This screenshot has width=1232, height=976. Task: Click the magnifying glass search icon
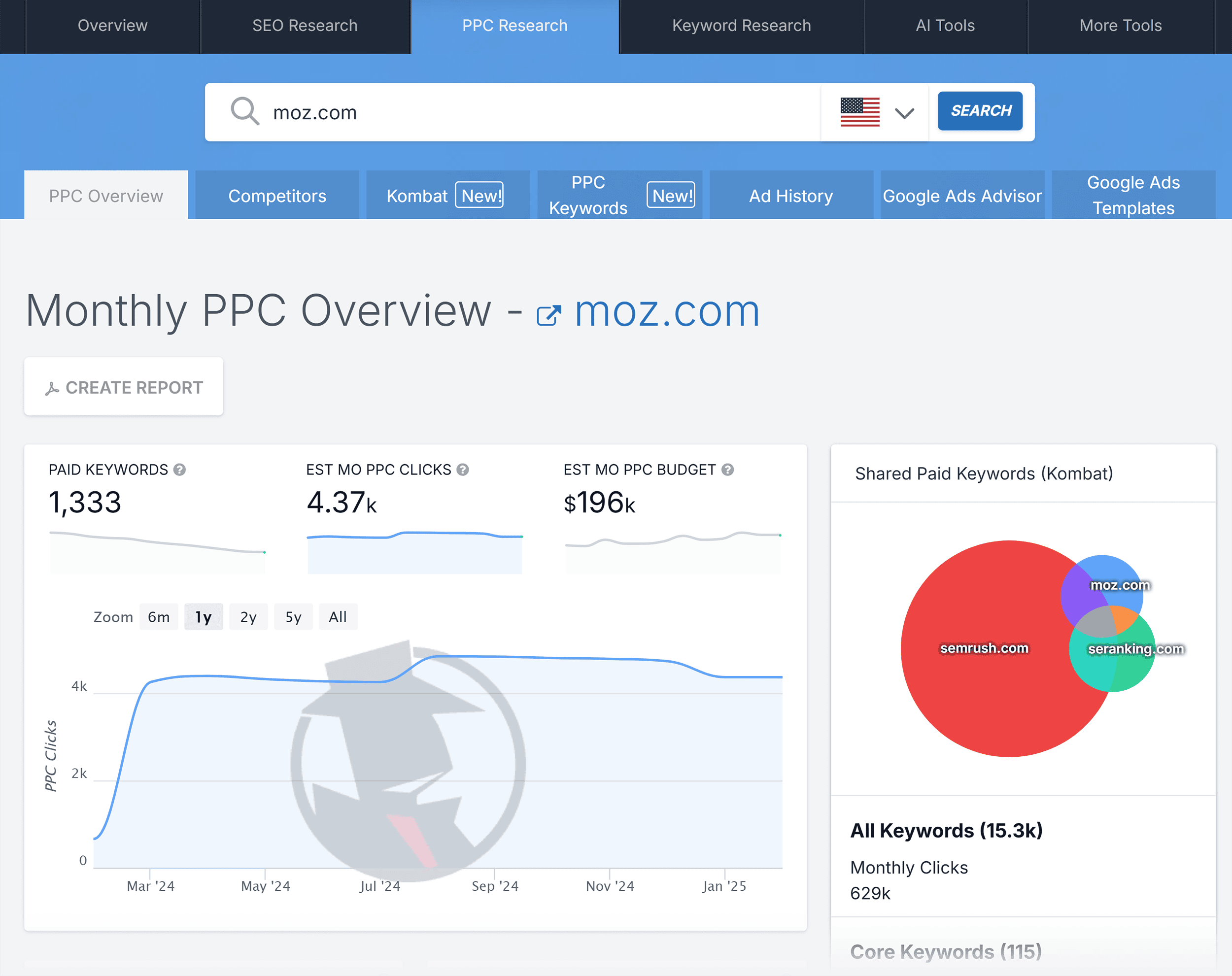244,111
